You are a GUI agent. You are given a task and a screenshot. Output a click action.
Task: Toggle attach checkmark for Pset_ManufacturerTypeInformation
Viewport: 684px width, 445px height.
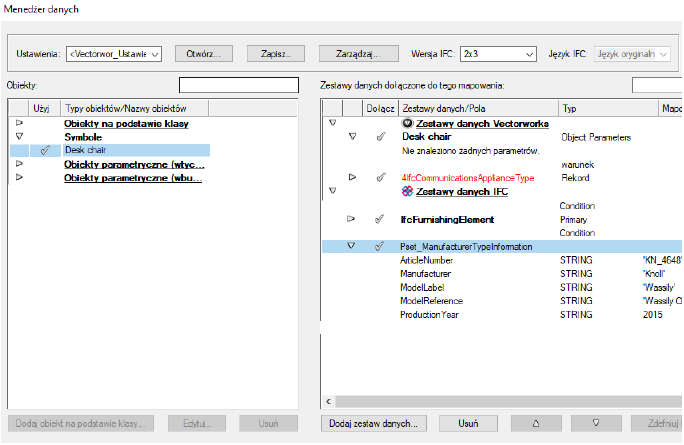point(379,246)
